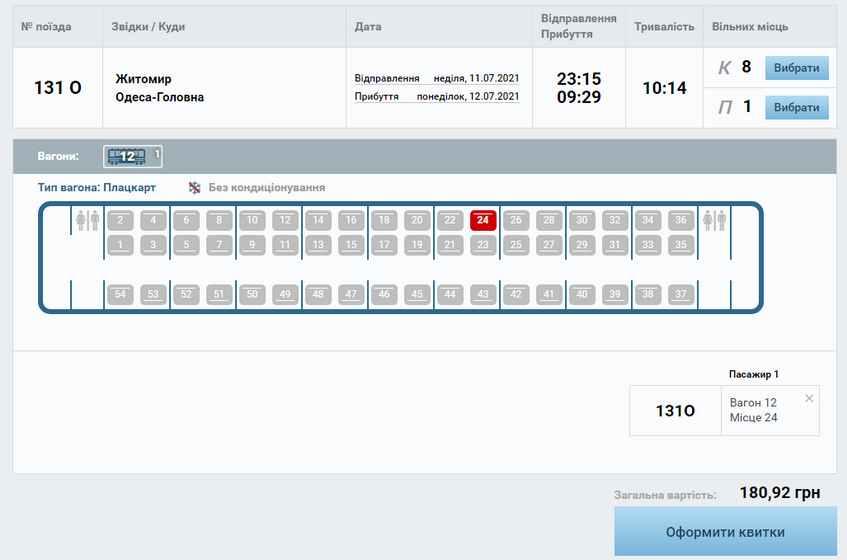Click Оформити квитки button
This screenshot has height=560, width=847.
(x=725, y=531)
